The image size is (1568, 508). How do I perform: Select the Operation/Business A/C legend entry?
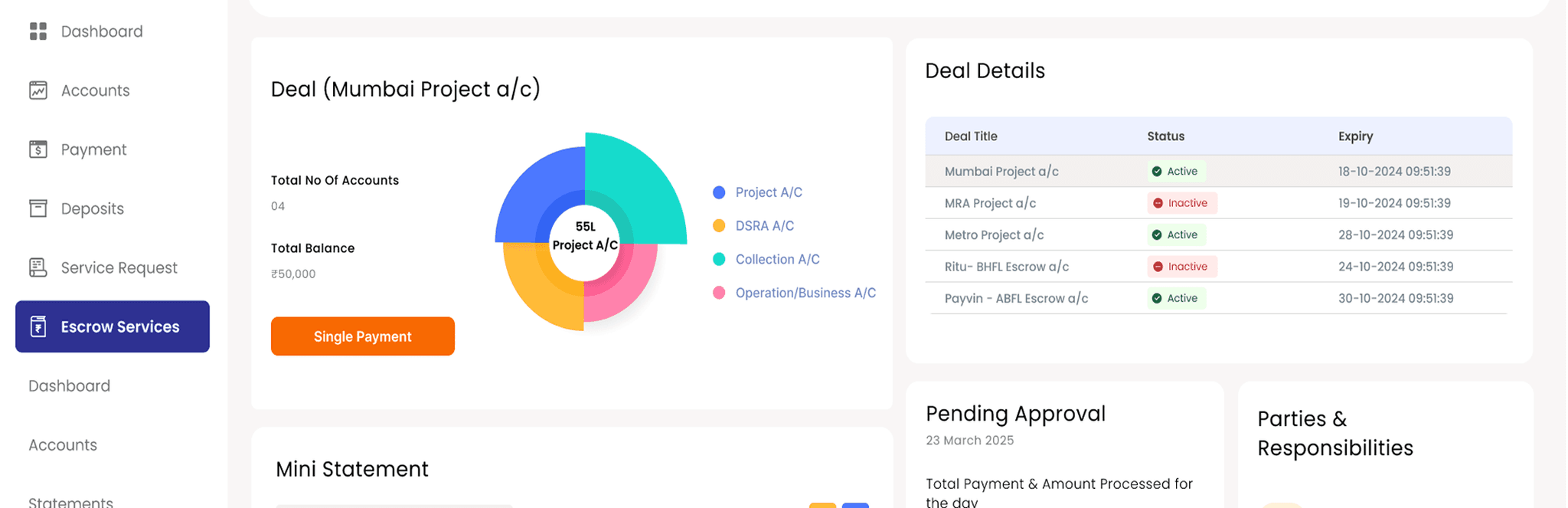[x=805, y=293]
